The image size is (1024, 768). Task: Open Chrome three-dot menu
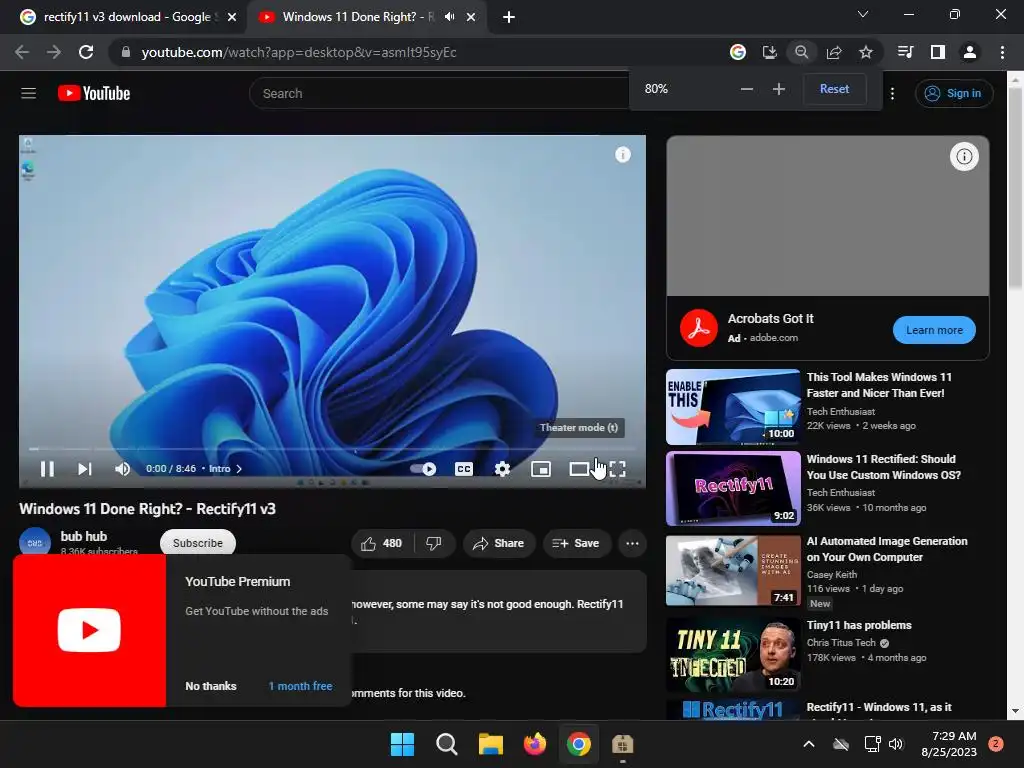pyautogui.click(x=1002, y=52)
